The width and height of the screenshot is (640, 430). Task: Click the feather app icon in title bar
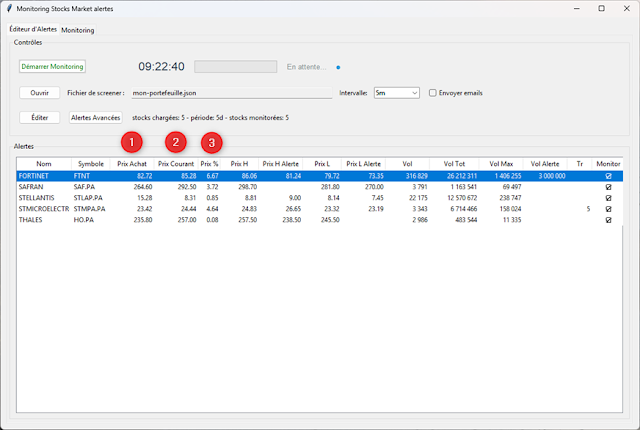[9, 8]
